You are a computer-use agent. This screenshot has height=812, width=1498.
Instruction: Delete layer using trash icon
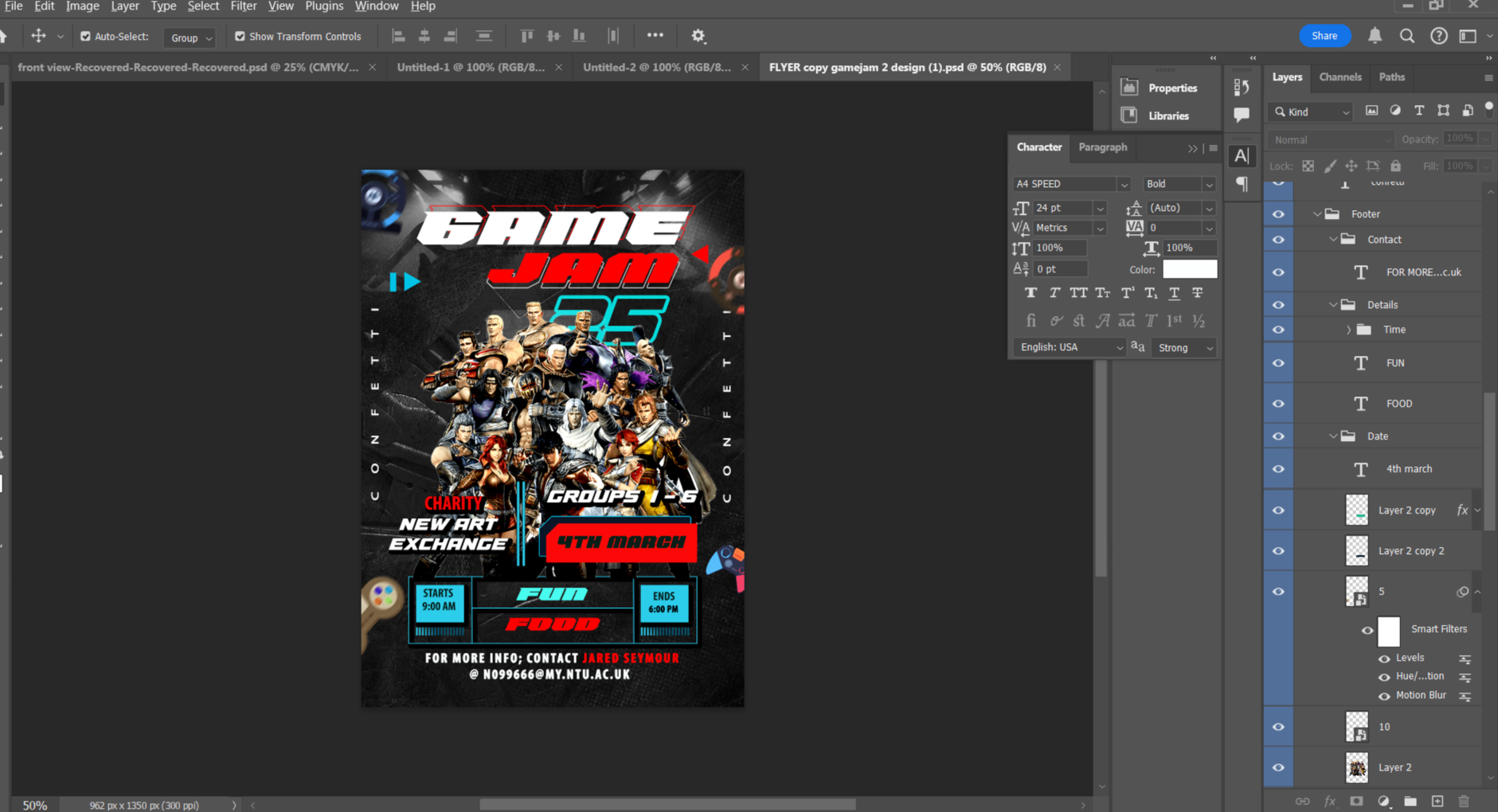coord(1464,801)
